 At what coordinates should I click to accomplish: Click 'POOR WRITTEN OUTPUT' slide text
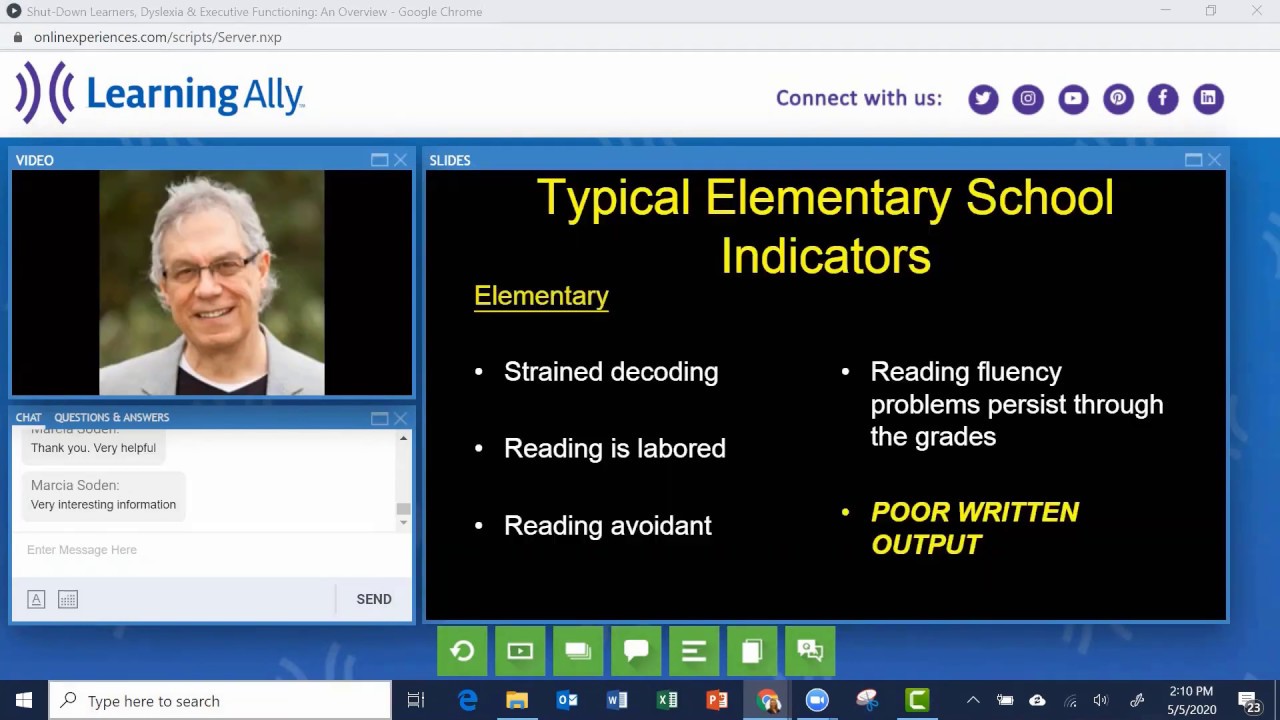(975, 528)
